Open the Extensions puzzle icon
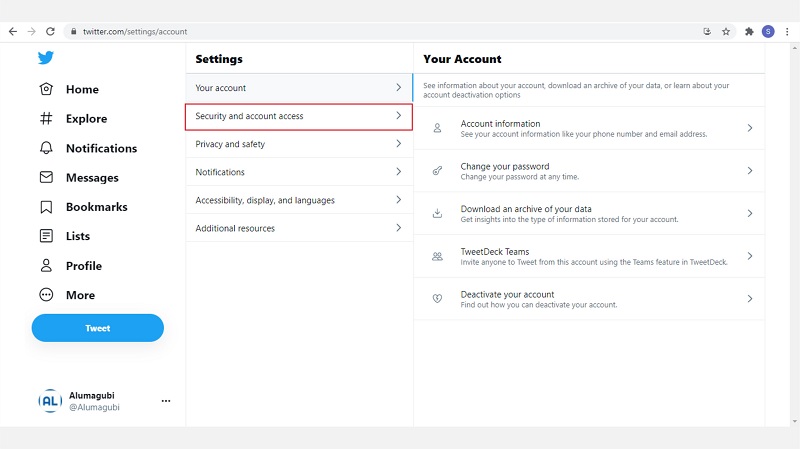The image size is (800, 449). [x=749, y=32]
